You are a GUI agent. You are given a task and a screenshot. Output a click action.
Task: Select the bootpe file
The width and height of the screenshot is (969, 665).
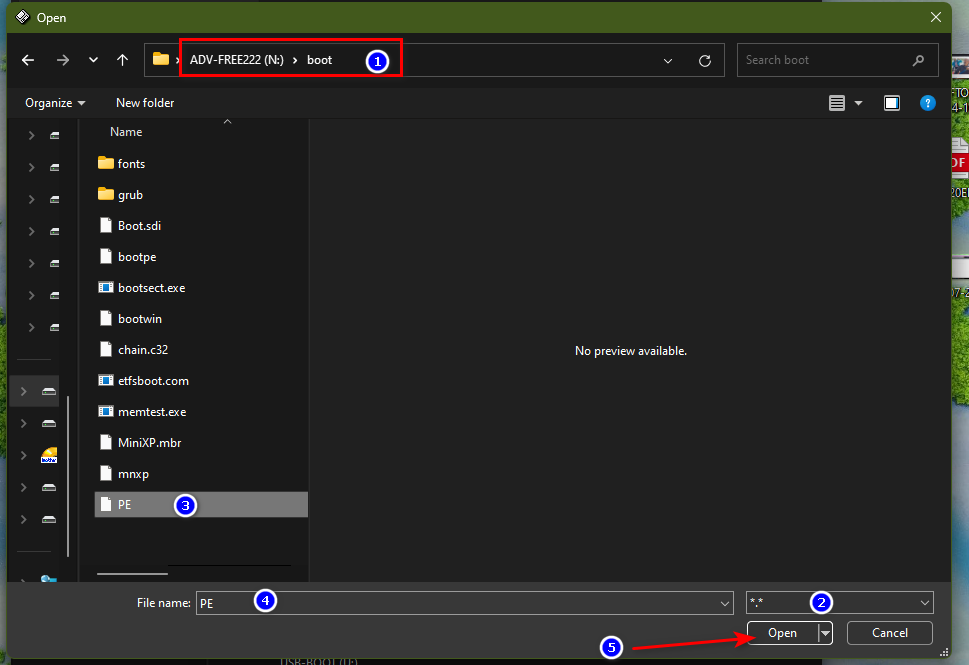coord(201,256)
